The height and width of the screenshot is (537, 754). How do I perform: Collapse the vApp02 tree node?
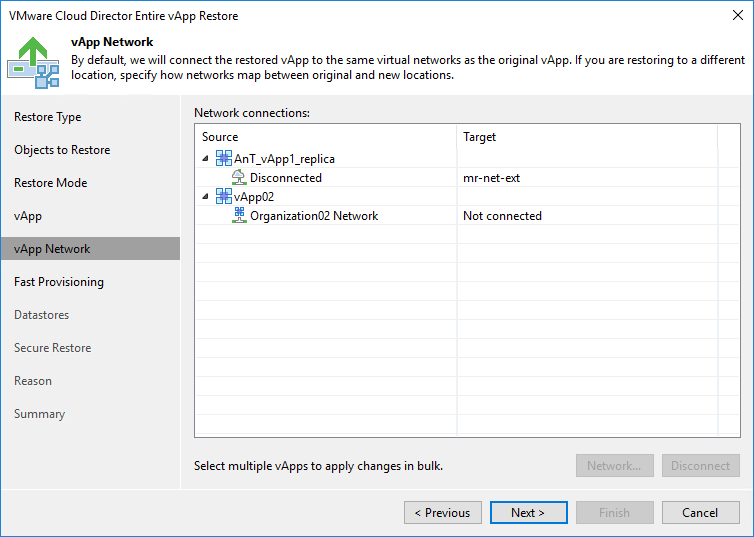tap(206, 196)
